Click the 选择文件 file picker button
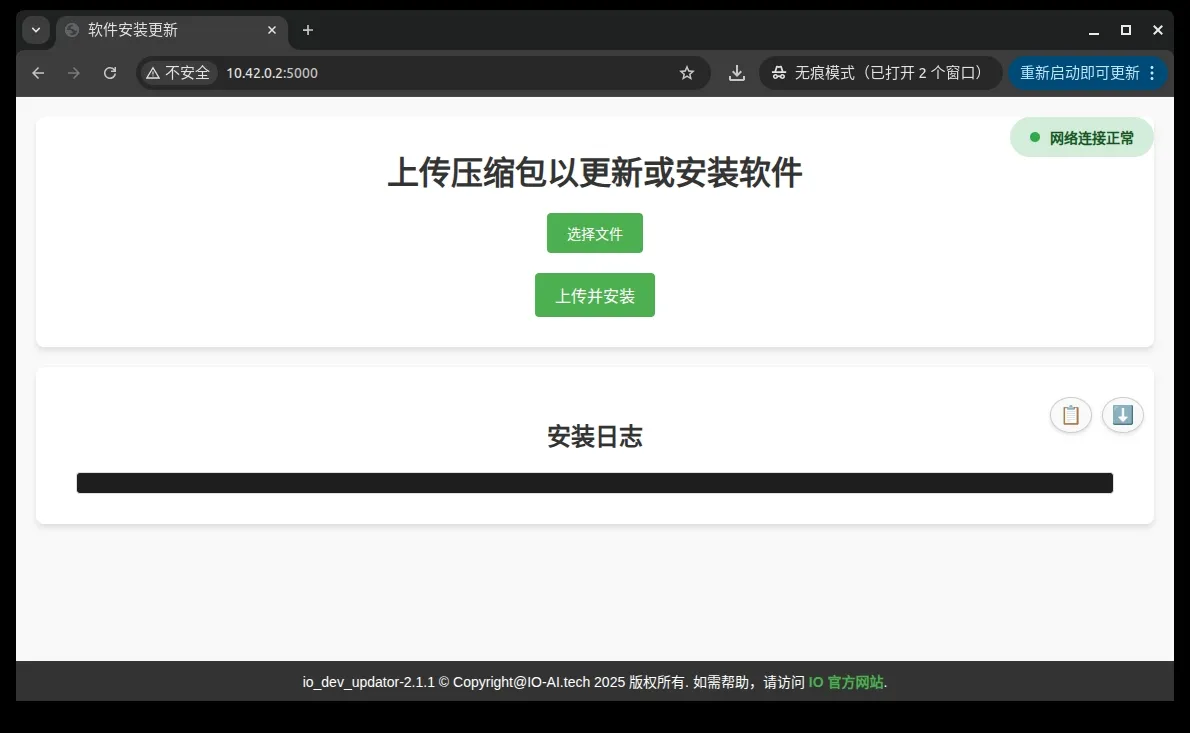Viewport: 1190px width, 733px height. click(x=594, y=233)
